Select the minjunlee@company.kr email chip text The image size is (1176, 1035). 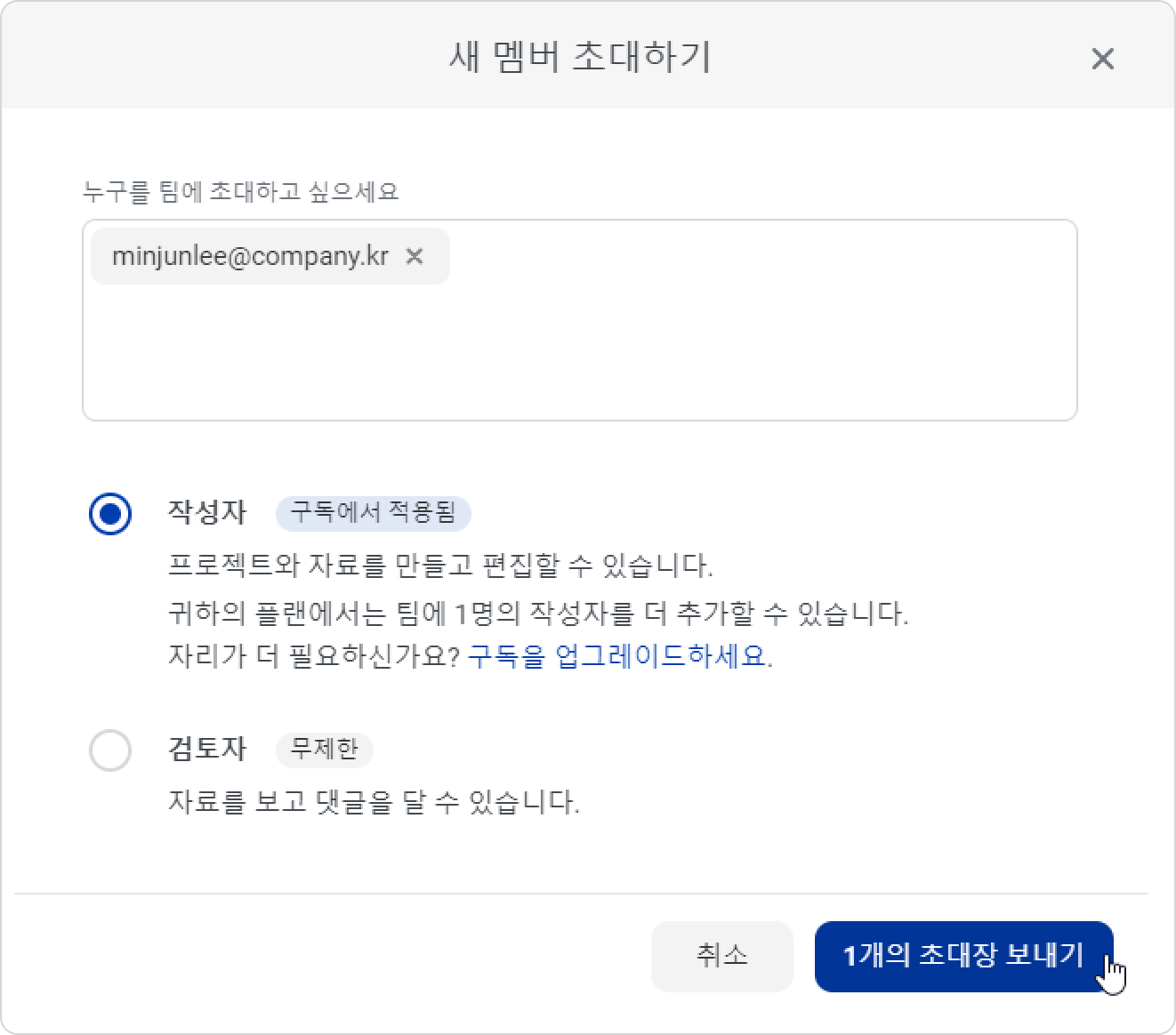point(250,256)
